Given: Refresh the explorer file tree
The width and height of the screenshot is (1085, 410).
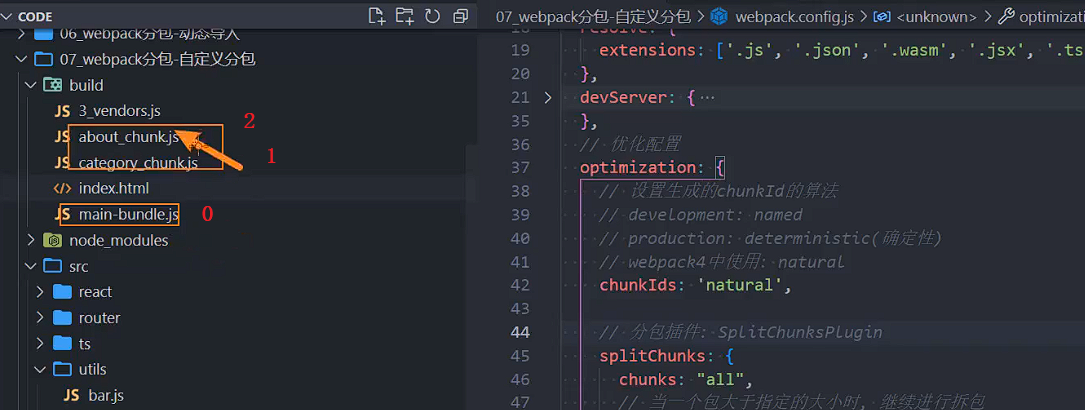Looking at the screenshot, I should (x=433, y=16).
